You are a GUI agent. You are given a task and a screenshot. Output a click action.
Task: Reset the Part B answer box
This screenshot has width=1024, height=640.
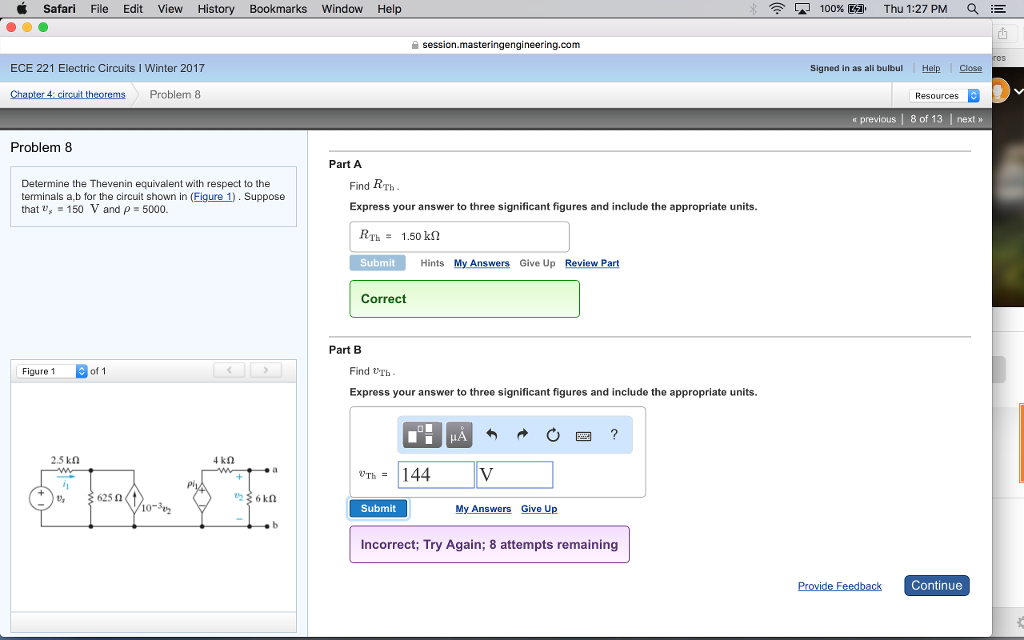[553, 434]
